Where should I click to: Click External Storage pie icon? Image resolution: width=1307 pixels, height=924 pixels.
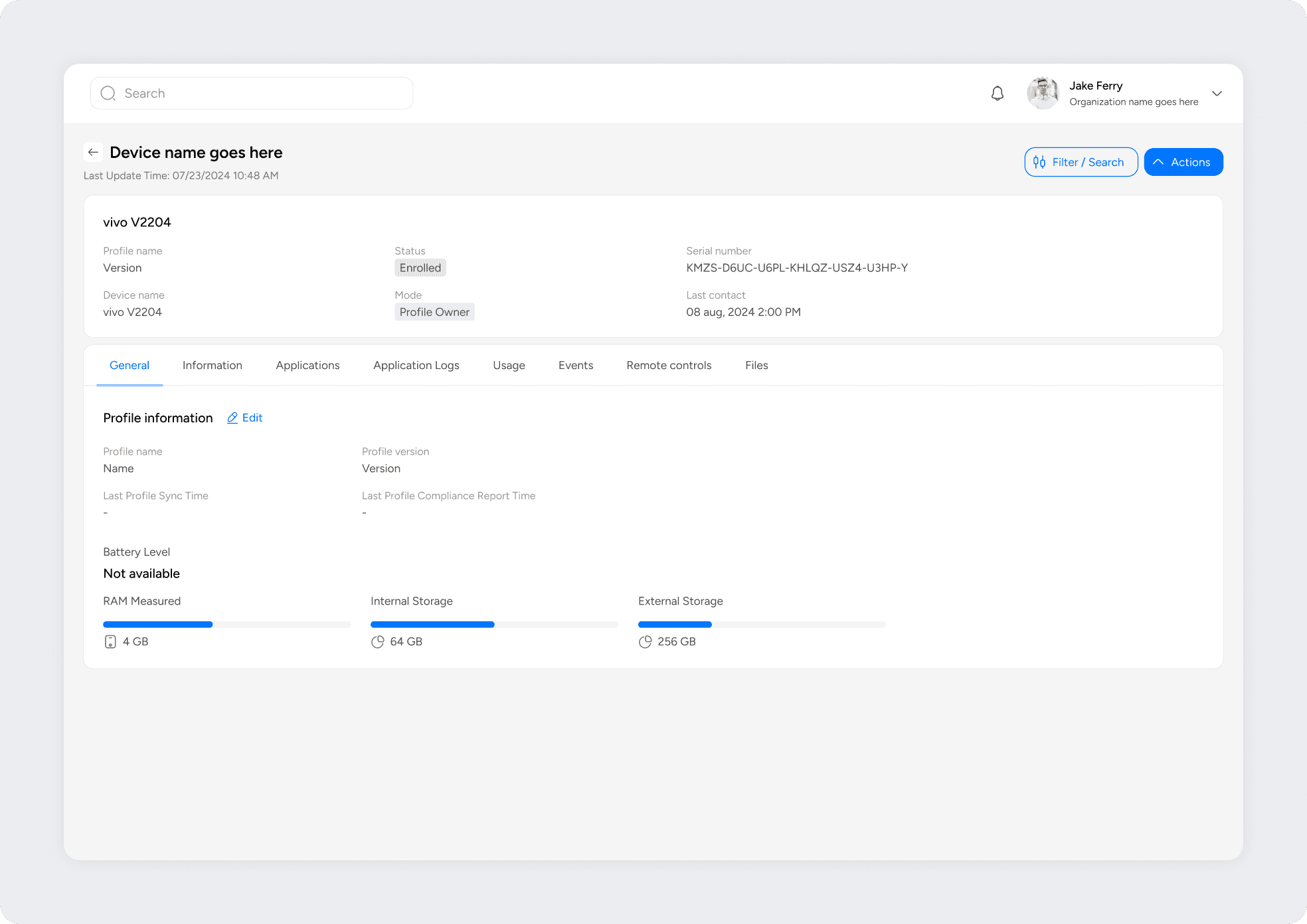coord(645,642)
